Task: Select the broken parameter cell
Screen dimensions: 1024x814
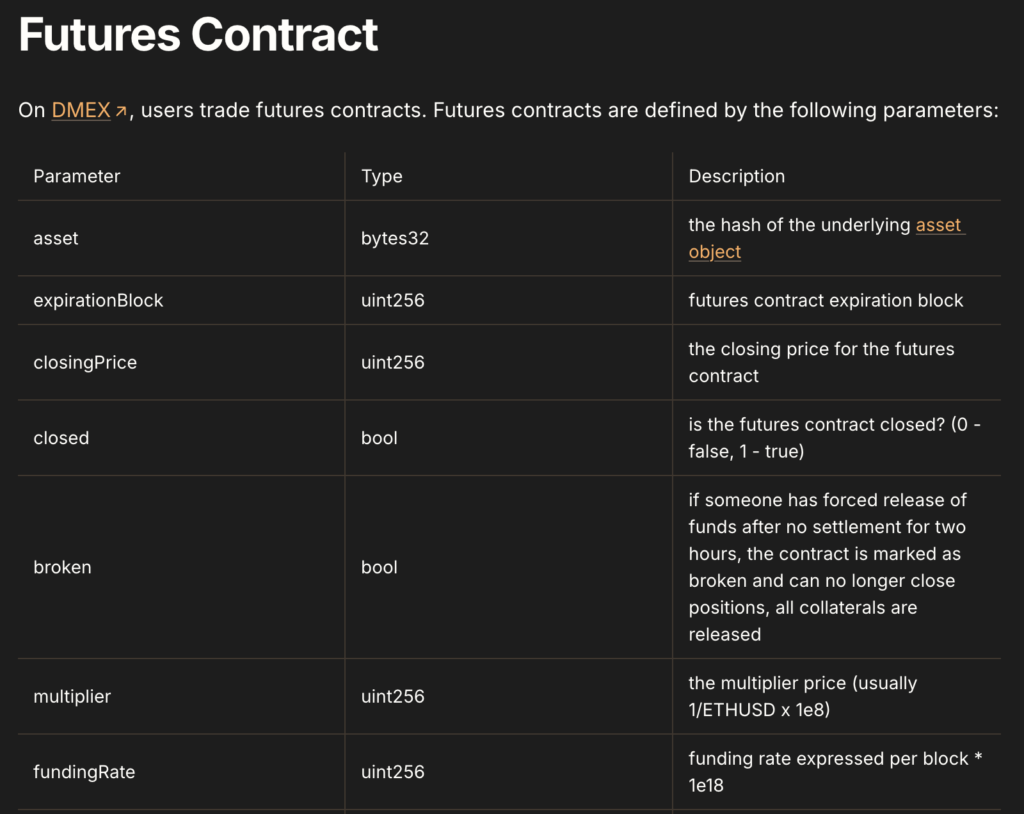Action: point(62,567)
